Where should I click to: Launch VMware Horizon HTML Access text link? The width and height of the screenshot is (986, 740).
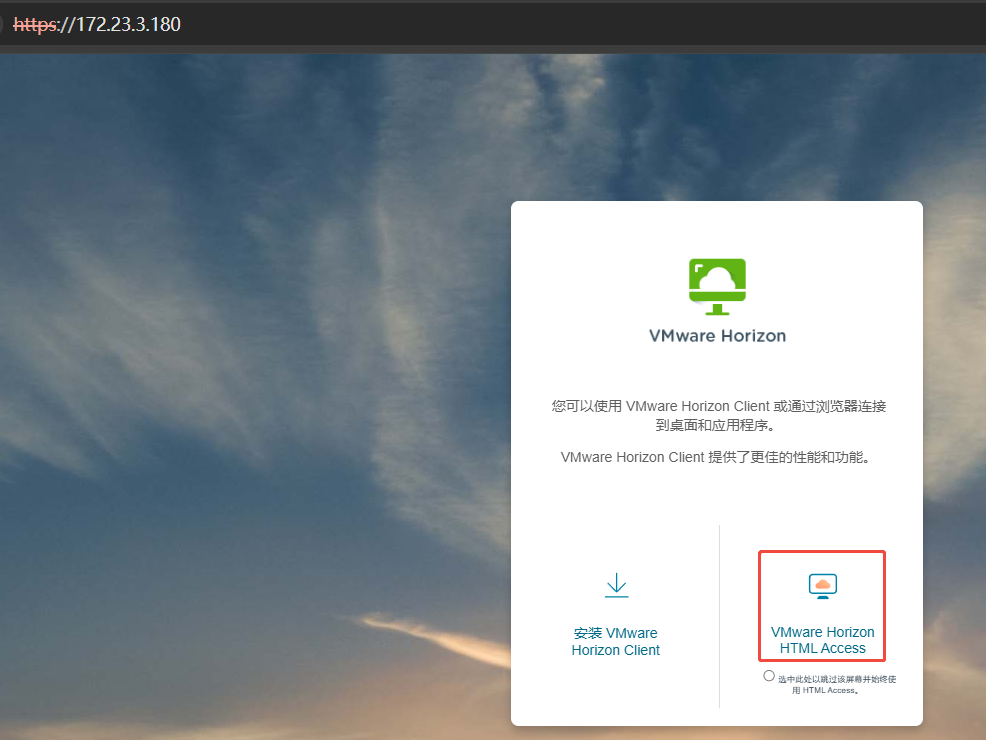(x=822, y=640)
